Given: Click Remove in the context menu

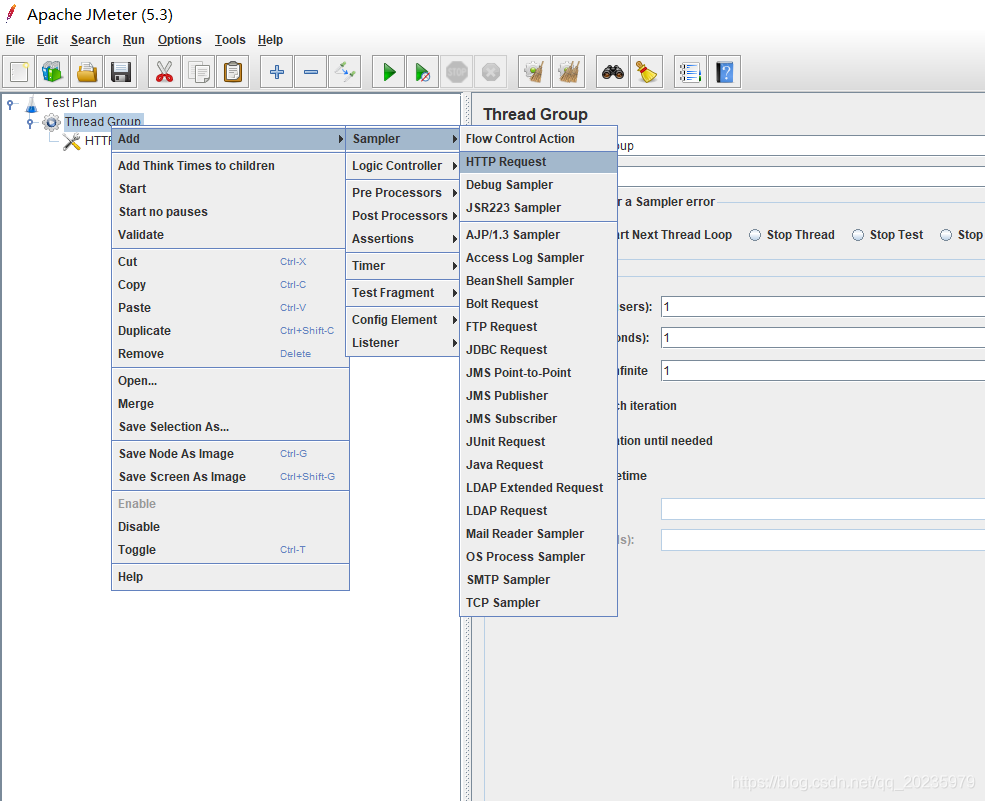Looking at the screenshot, I should 230,354.
